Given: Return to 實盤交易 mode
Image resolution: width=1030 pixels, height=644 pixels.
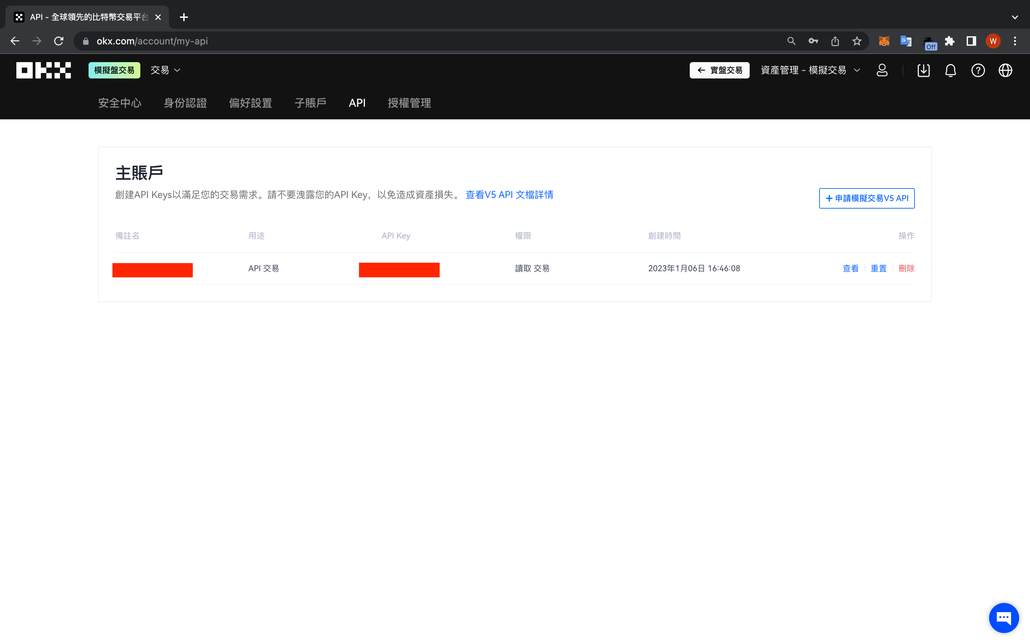Looking at the screenshot, I should click(719, 70).
